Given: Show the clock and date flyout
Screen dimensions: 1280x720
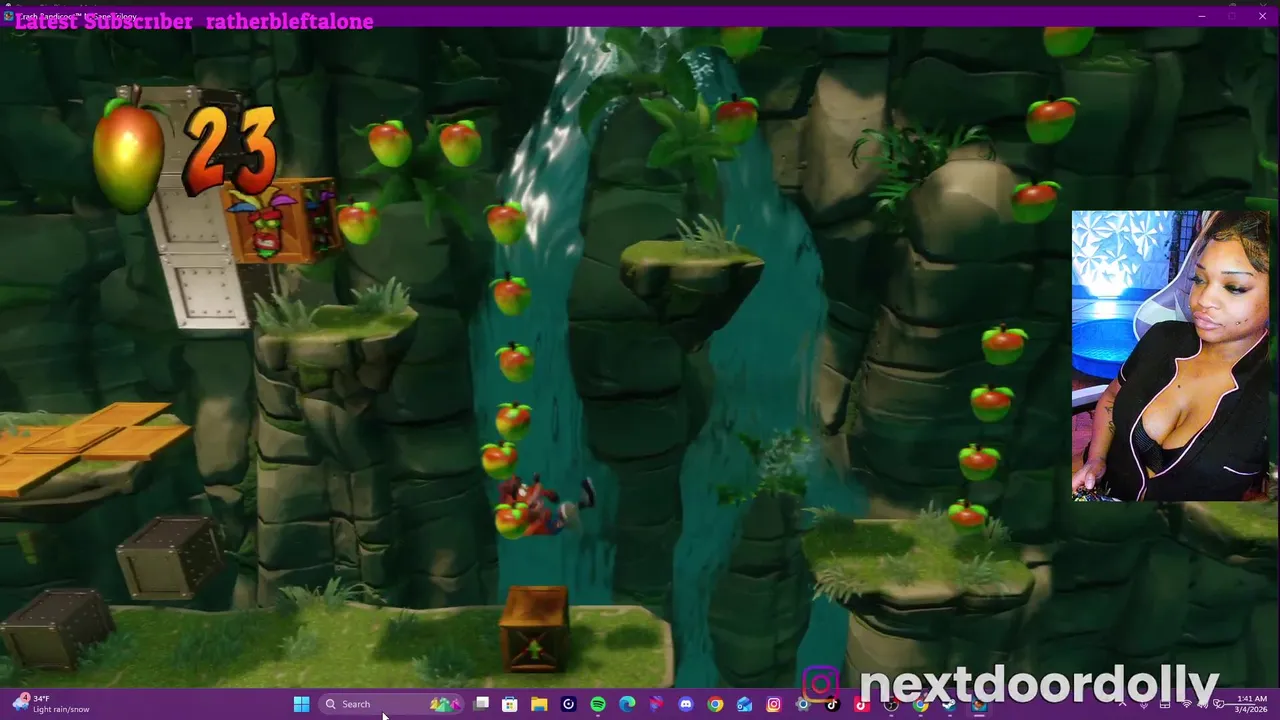Looking at the screenshot, I should (x=1252, y=704).
